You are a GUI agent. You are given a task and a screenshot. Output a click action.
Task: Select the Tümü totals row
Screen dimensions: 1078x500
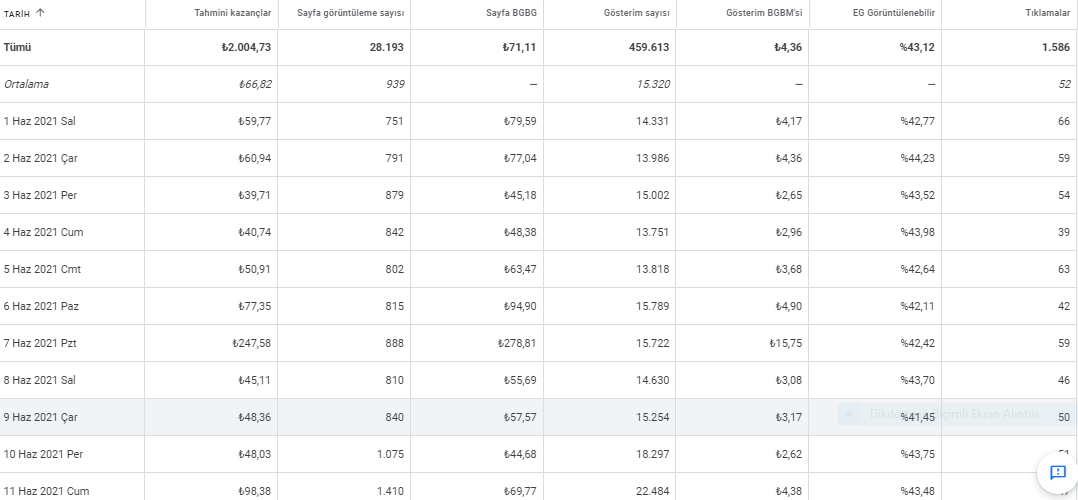click(539, 47)
